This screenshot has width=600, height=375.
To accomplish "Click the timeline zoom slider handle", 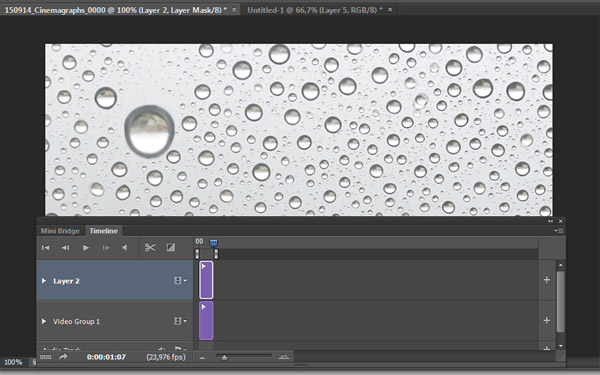I will pos(225,357).
